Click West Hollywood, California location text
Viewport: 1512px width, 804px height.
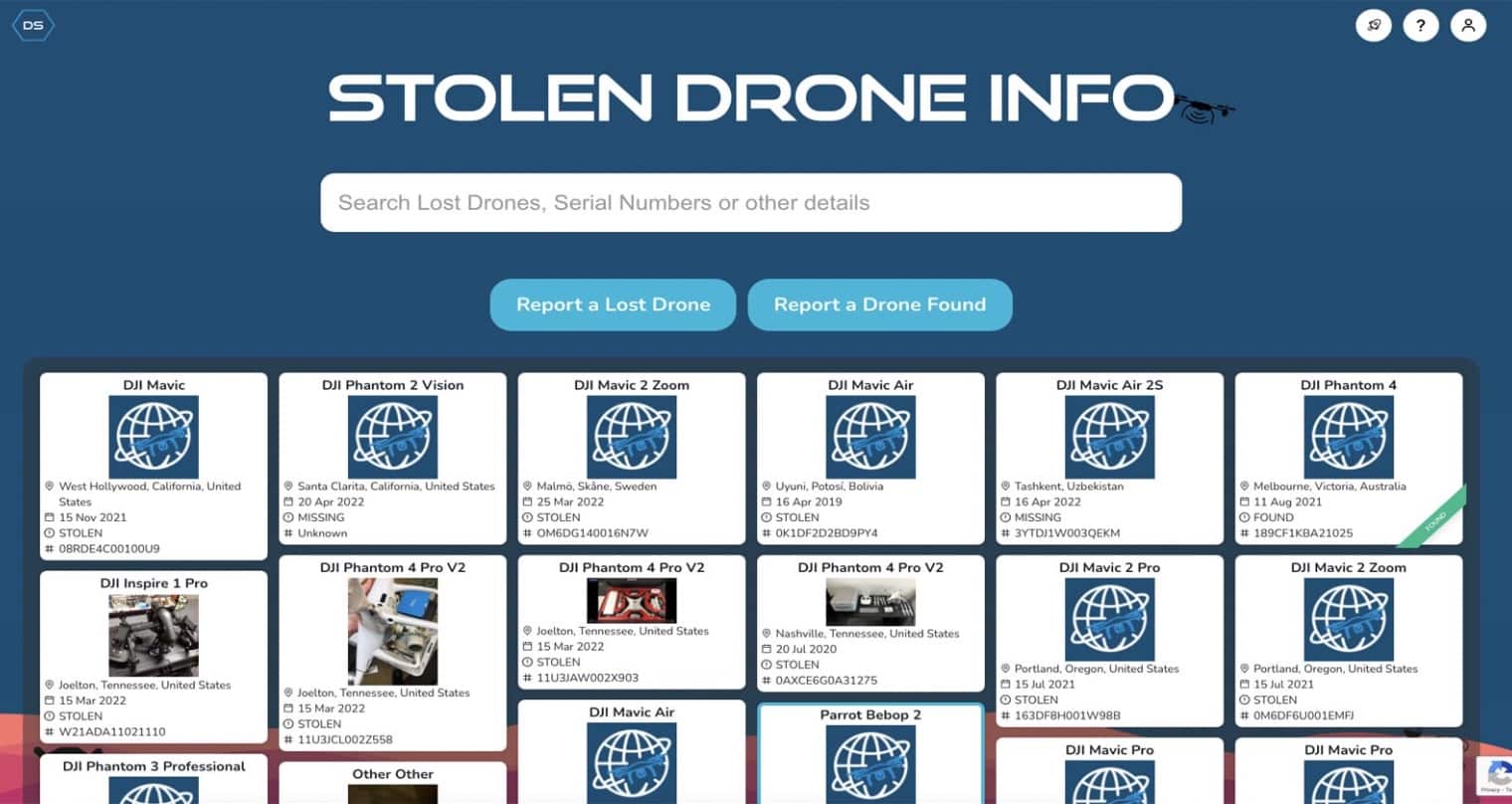149,495
